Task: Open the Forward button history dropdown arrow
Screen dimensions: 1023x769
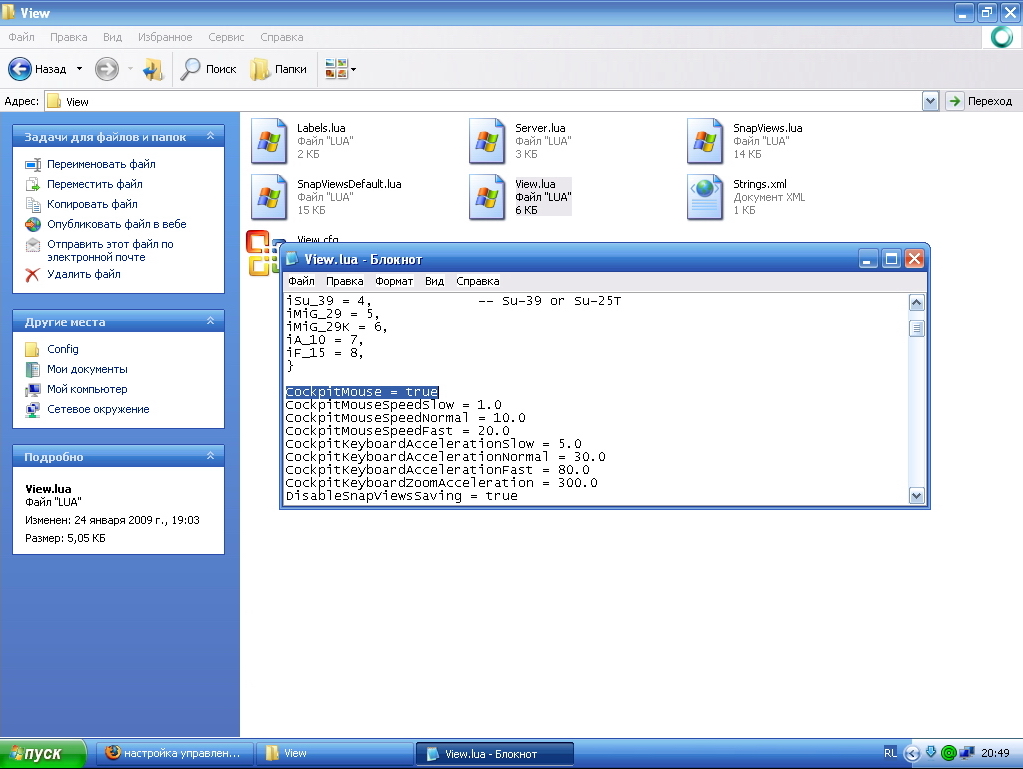Action: pyautogui.click(x=130, y=69)
